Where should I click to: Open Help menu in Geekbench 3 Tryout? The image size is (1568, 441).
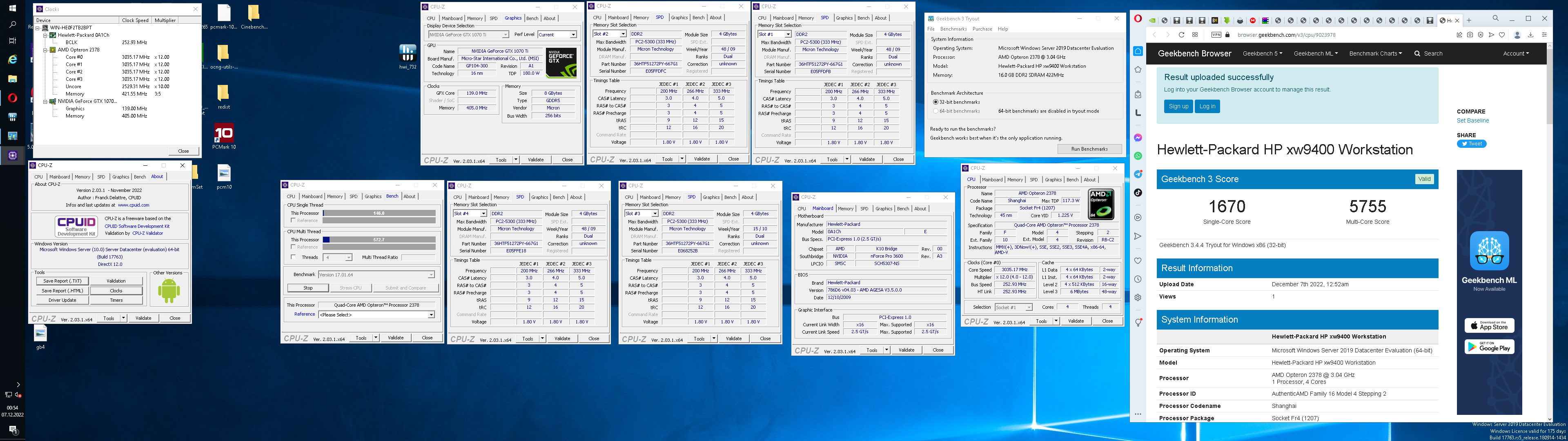click(1002, 29)
